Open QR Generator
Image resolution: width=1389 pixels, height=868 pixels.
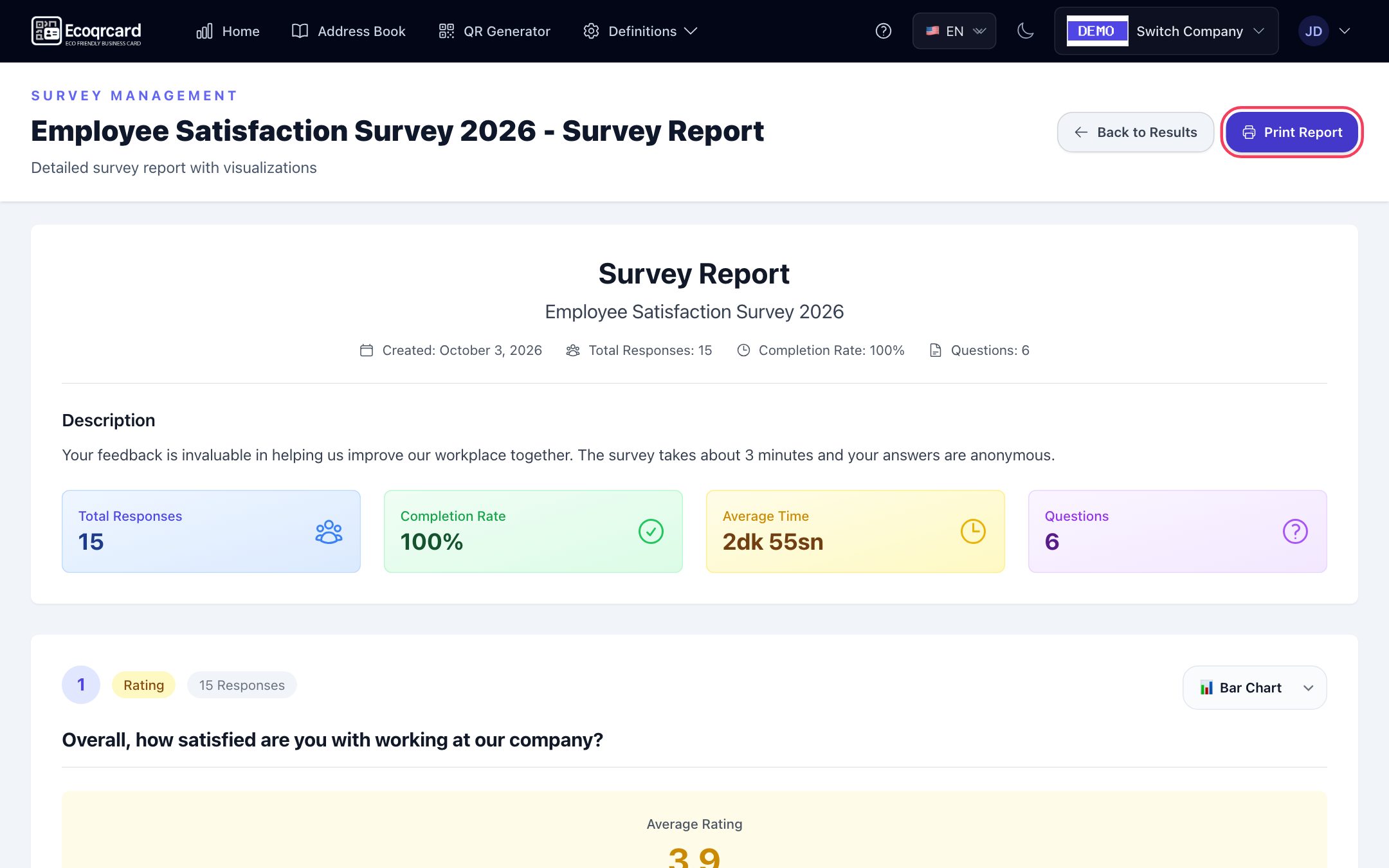pos(494,31)
